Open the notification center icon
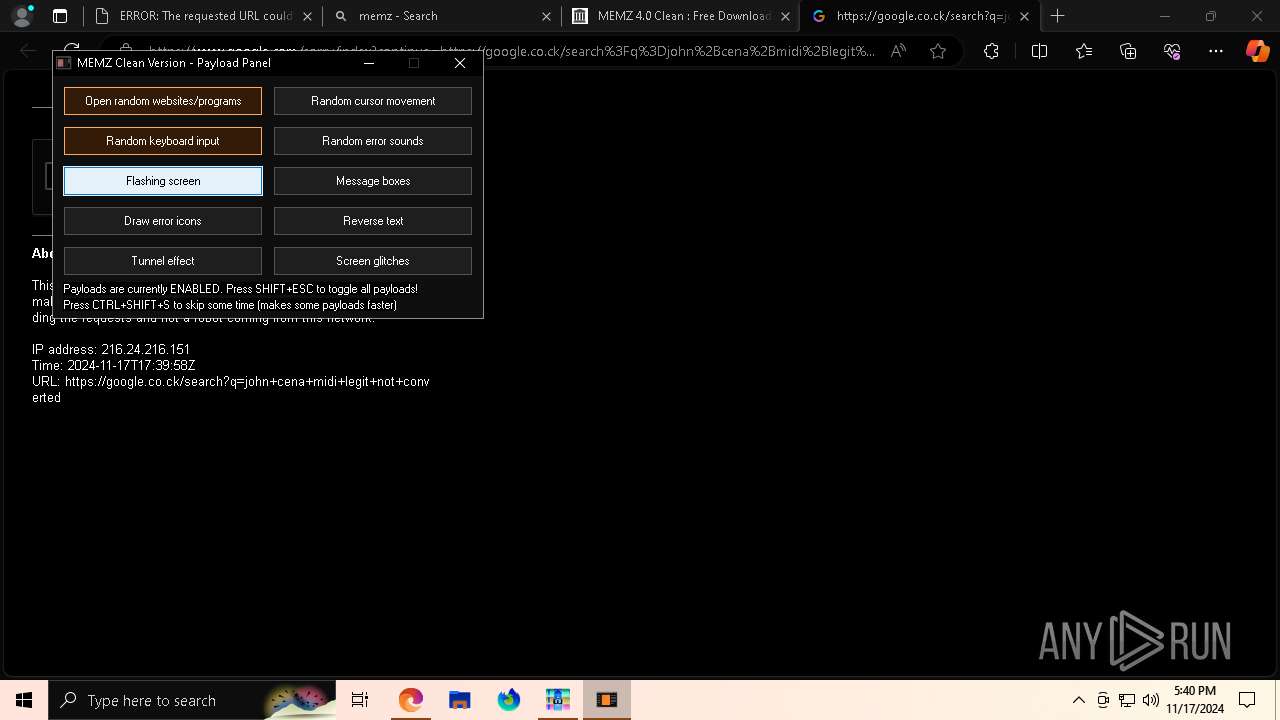Viewport: 1280px width, 720px height. coord(1247,700)
